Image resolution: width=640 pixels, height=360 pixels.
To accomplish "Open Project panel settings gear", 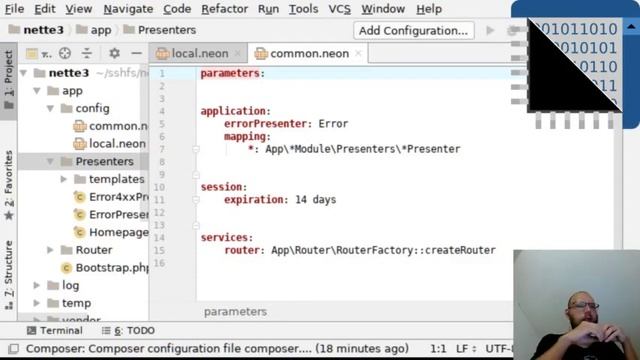I will [114, 53].
